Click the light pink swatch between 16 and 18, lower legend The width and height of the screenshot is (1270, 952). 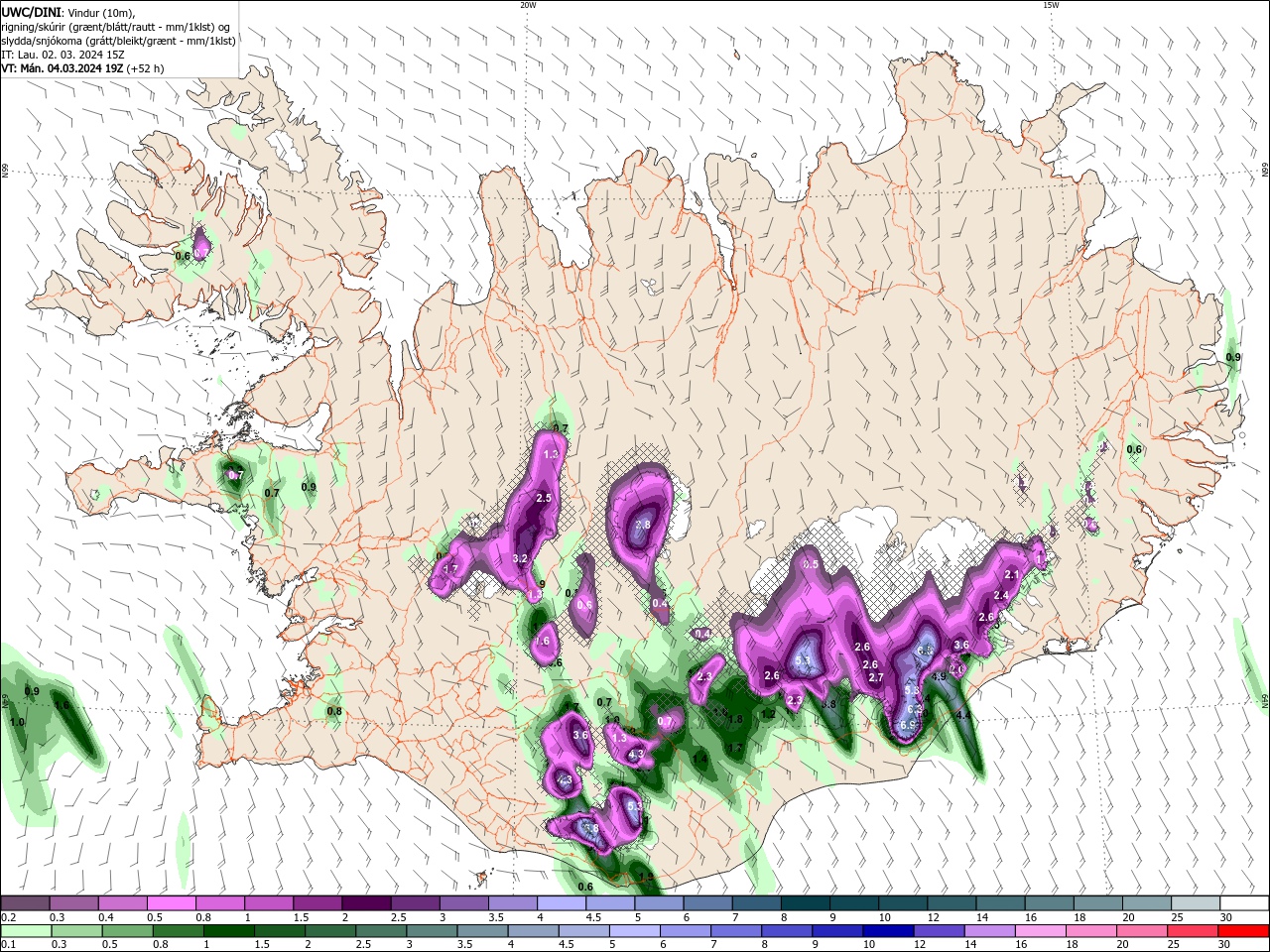click(1040, 931)
